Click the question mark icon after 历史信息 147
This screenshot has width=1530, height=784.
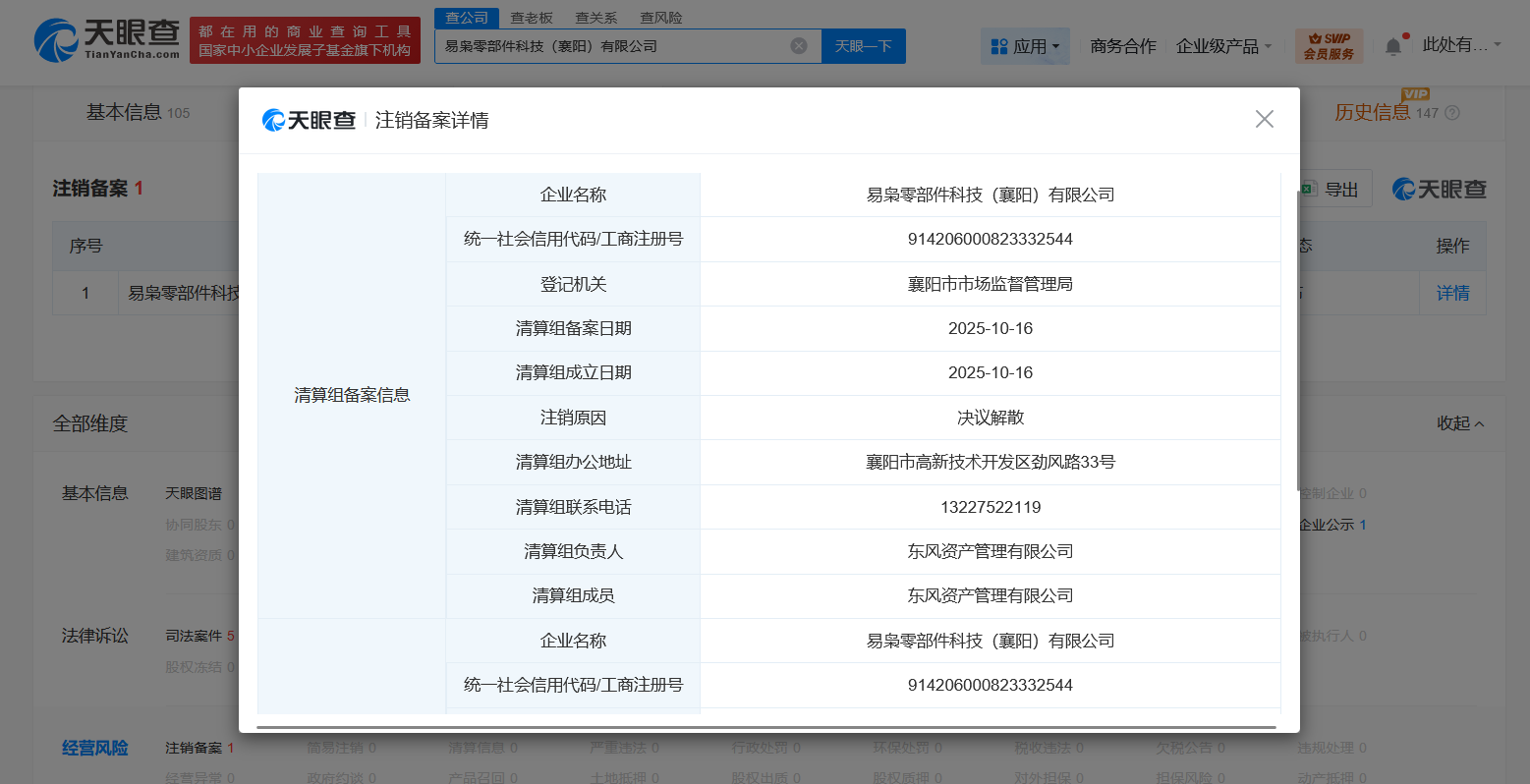pos(1452,113)
